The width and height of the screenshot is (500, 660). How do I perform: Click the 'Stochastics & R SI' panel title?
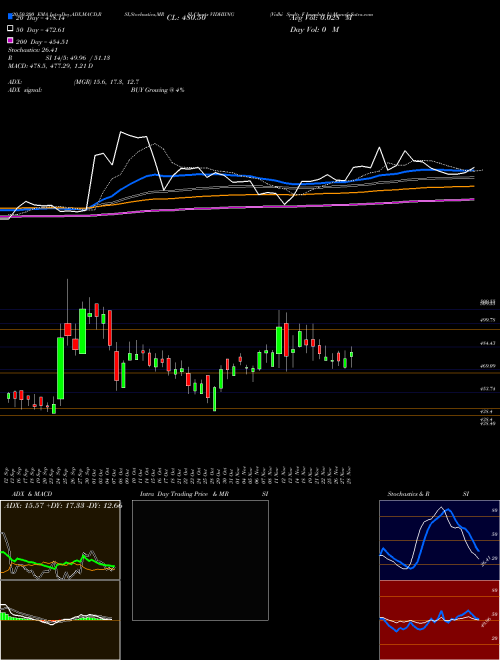[x=428, y=494]
